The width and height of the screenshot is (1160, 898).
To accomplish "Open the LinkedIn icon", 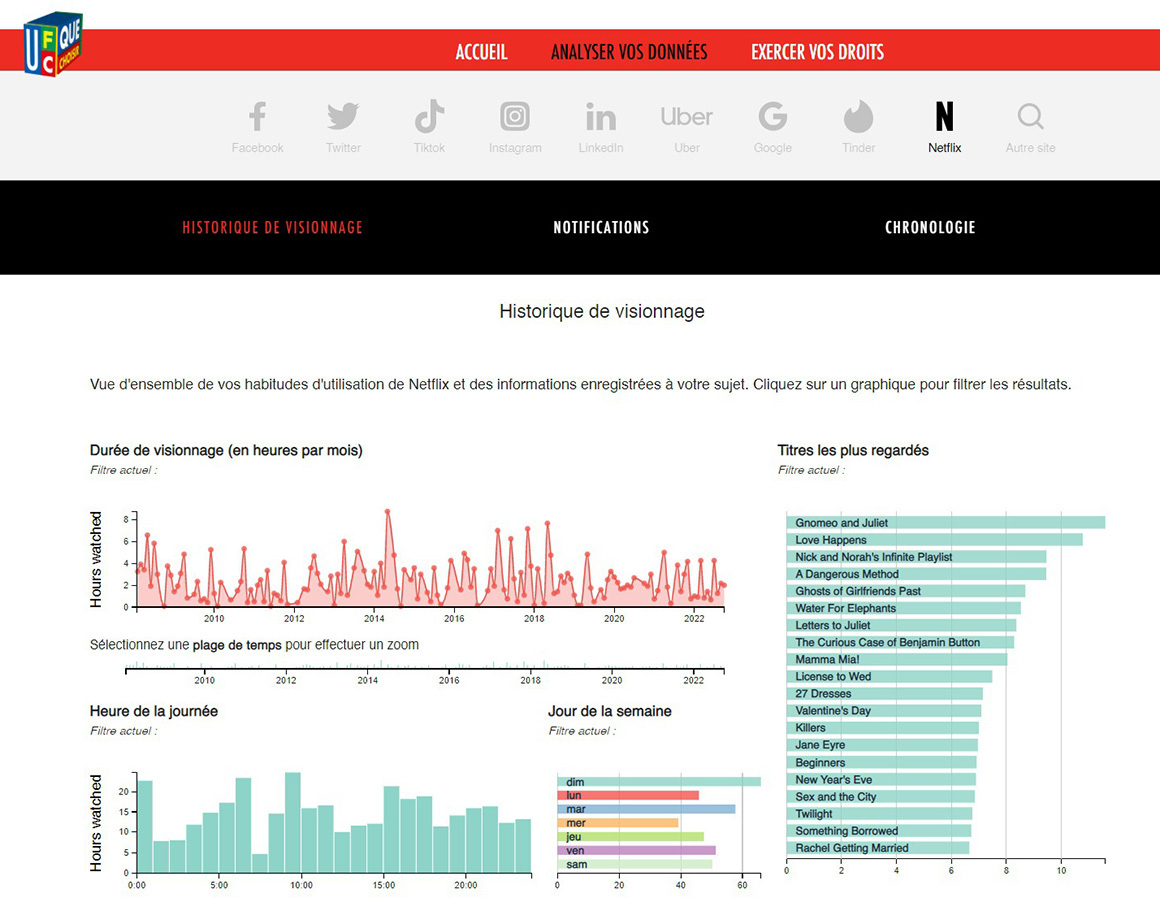I will pos(601,116).
